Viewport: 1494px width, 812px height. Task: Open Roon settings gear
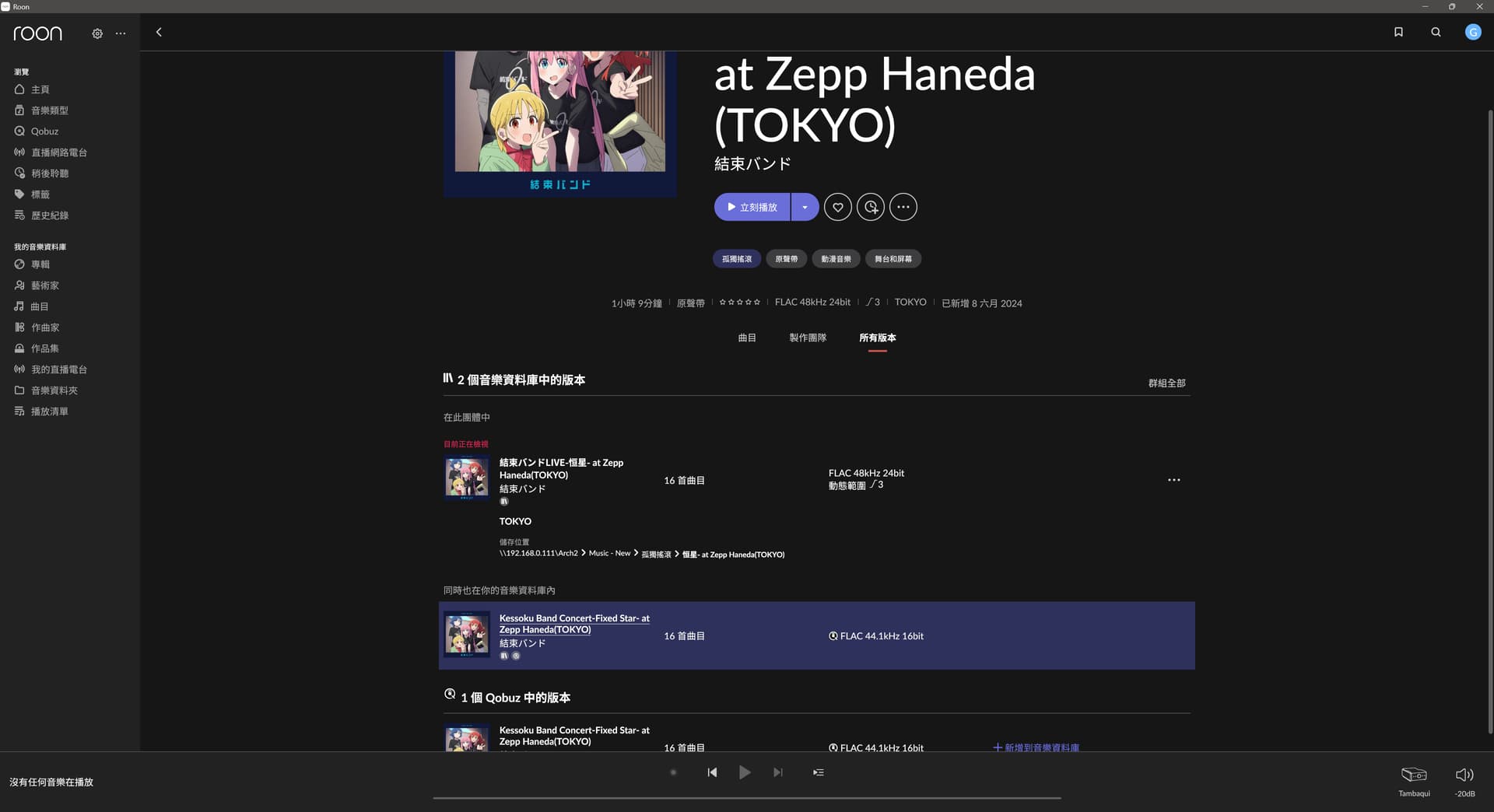(97, 33)
